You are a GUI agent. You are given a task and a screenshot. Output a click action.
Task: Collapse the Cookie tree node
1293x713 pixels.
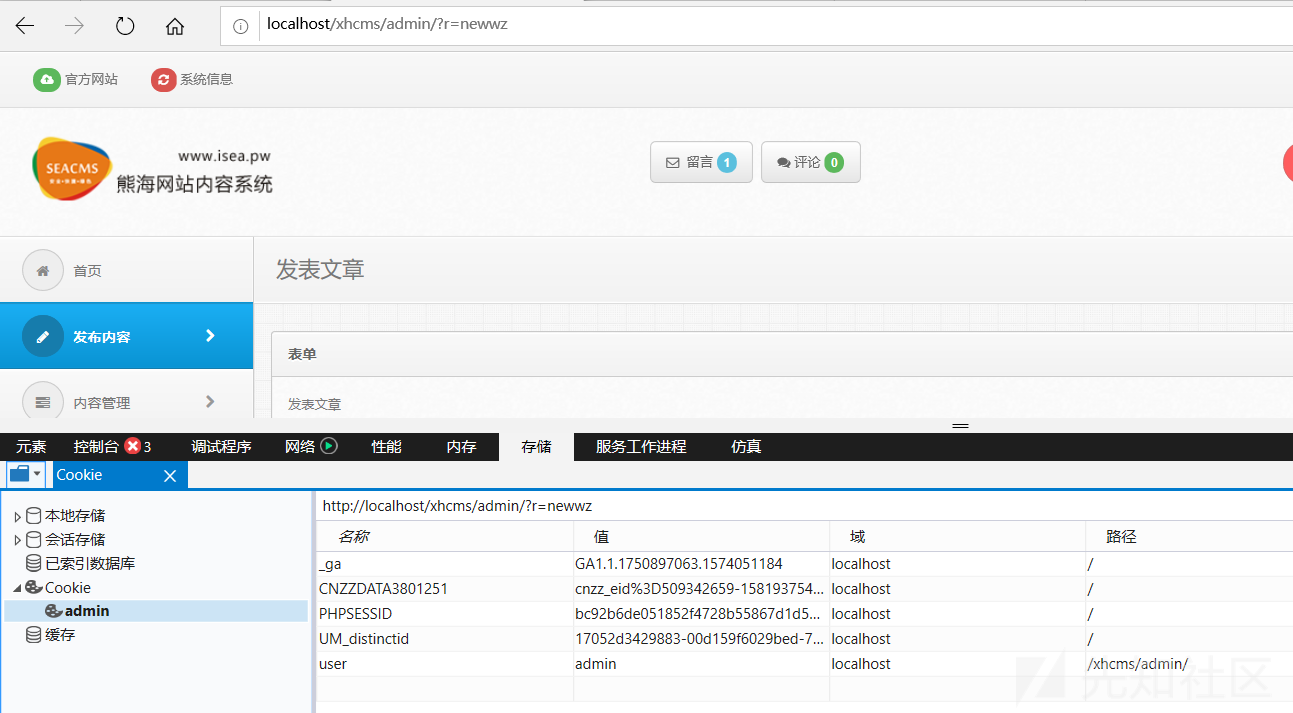click(x=17, y=588)
